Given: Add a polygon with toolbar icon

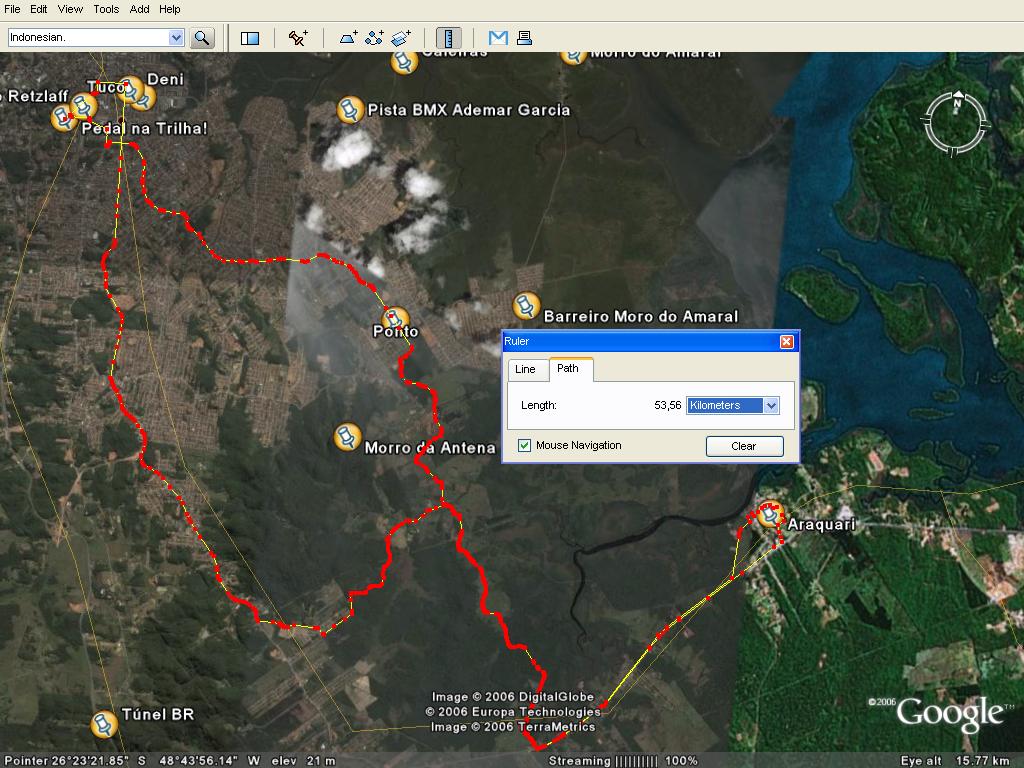Looking at the screenshot, I should 349,38.
